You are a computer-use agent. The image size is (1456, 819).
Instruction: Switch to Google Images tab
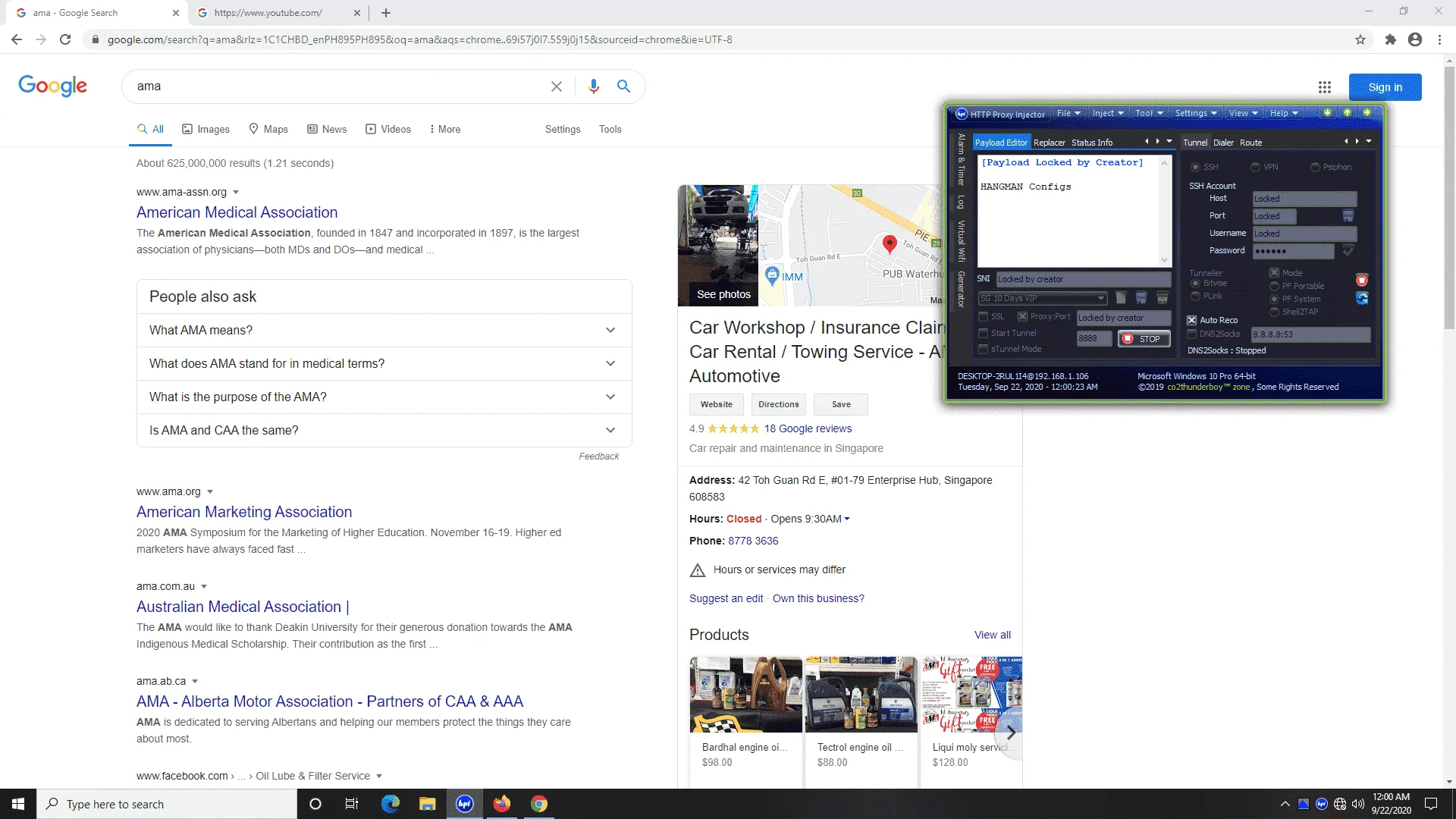206,130
